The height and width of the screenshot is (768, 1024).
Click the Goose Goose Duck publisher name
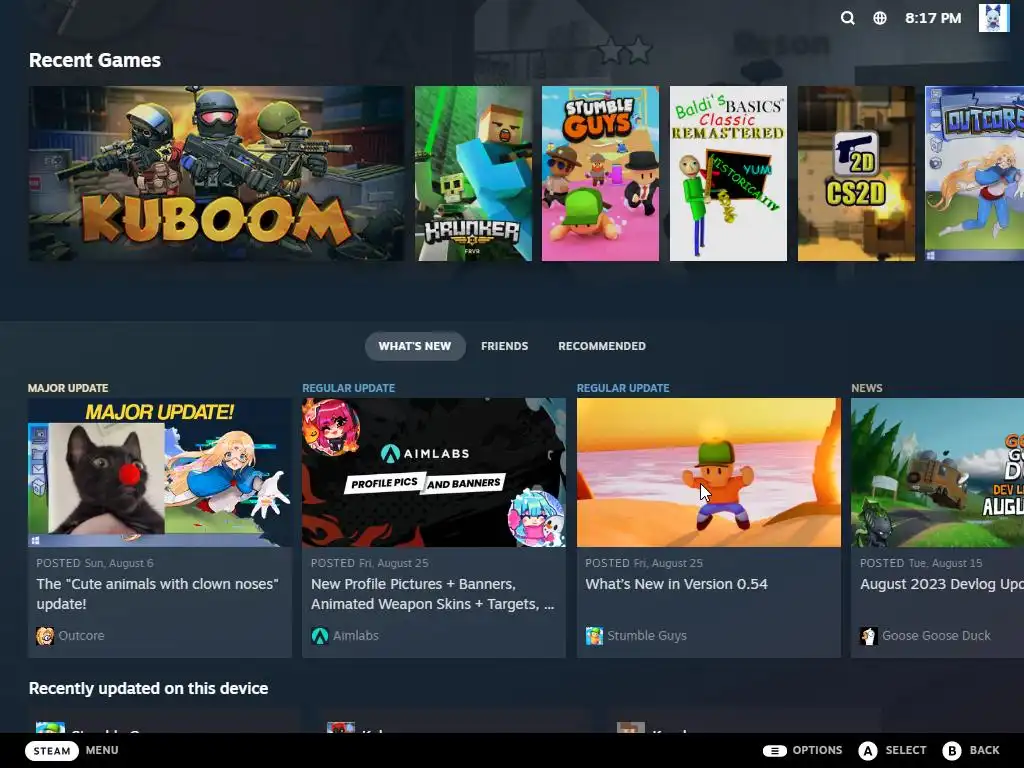click(936, 635)
